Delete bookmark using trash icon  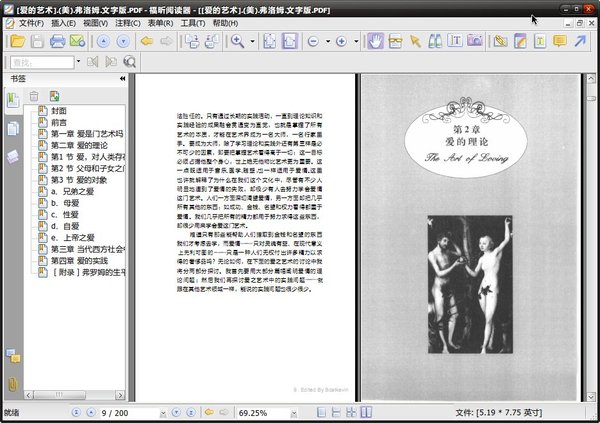(x=34, y=96)
